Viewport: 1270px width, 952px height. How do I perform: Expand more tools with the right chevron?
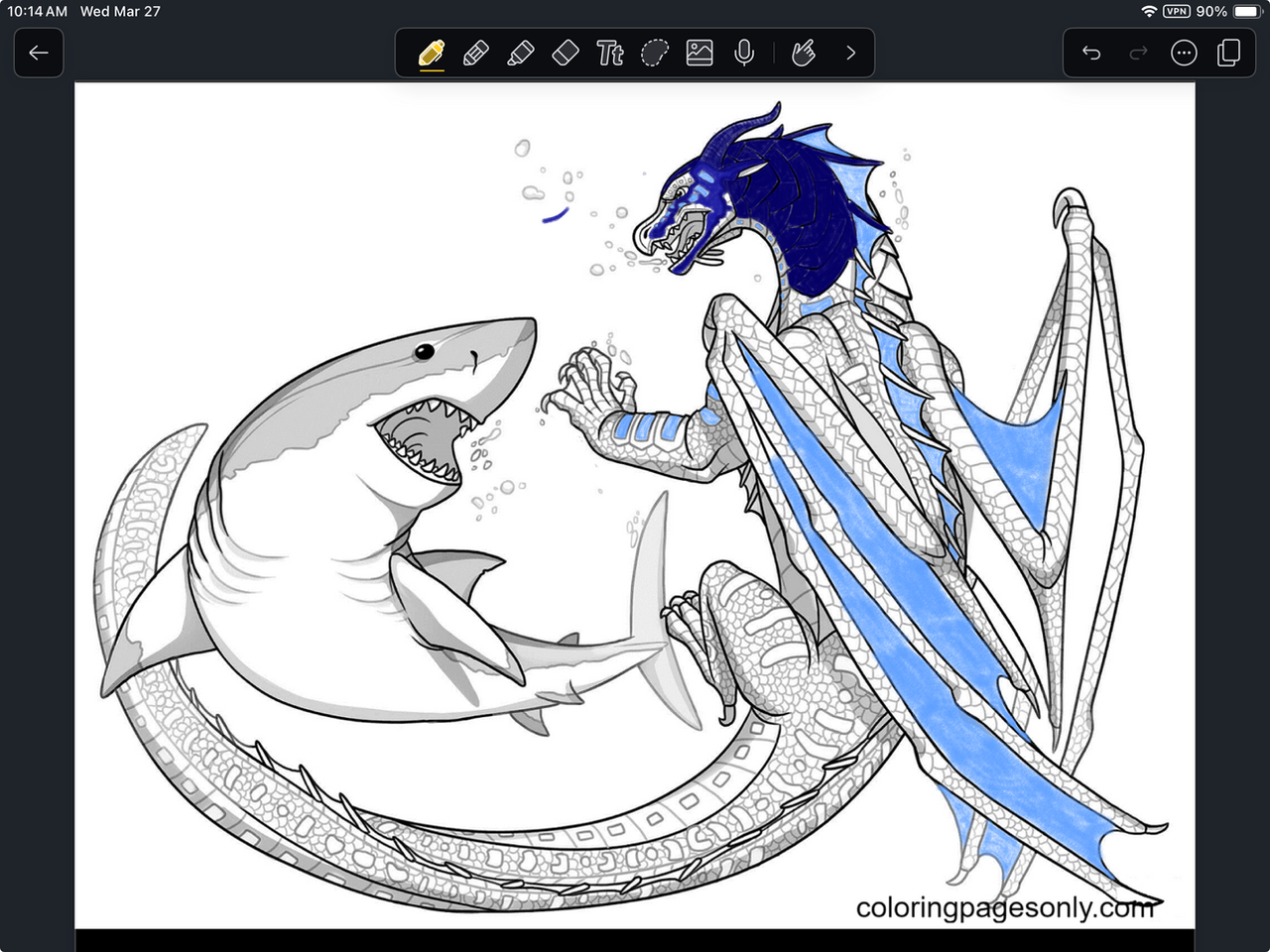pyautogui.click(x=850, y=53)
